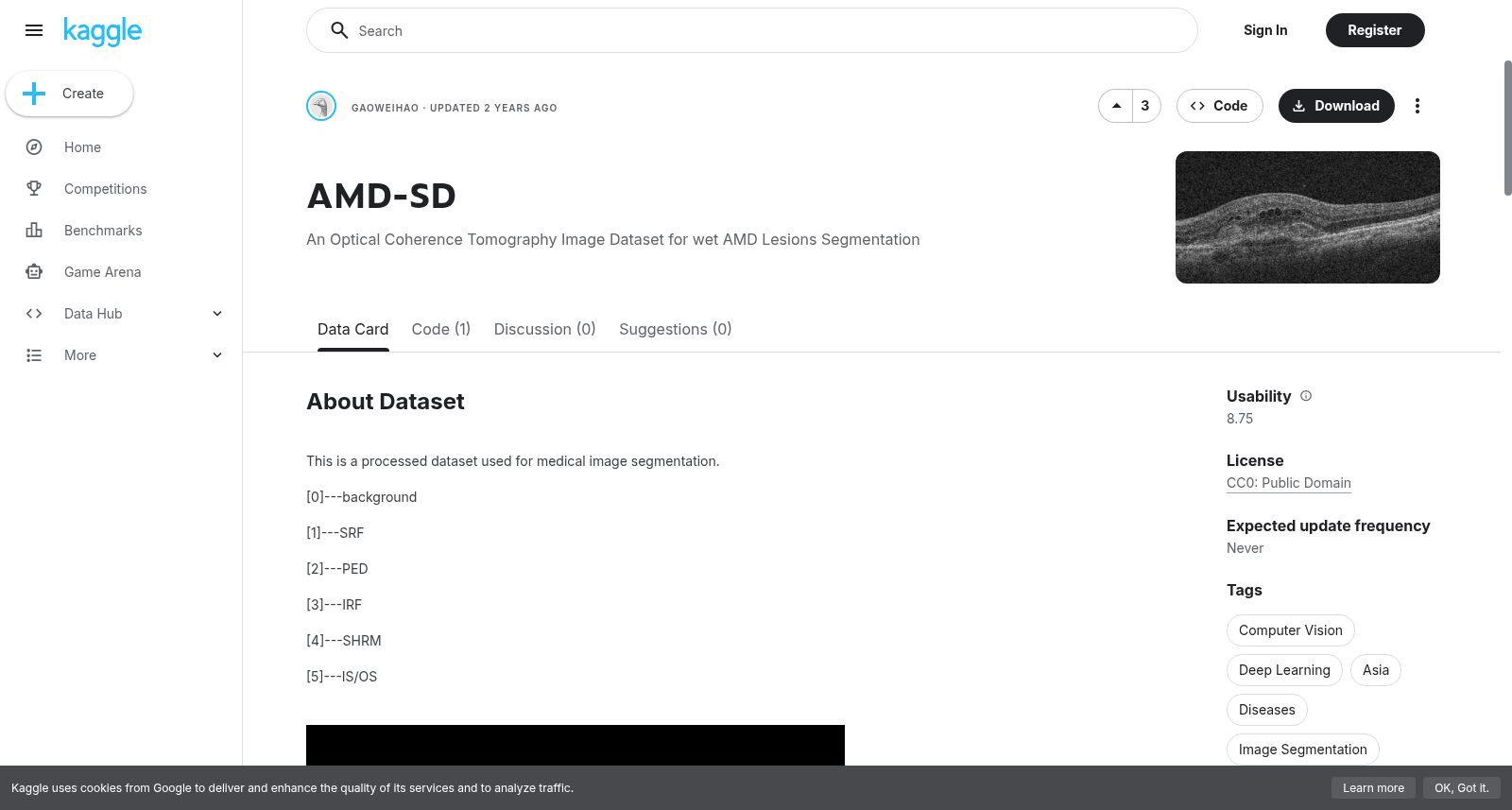Click the '[5]---IS/OS' label line
The width and height of the screenshot is (1512, 810).
[x=342, y=677]
